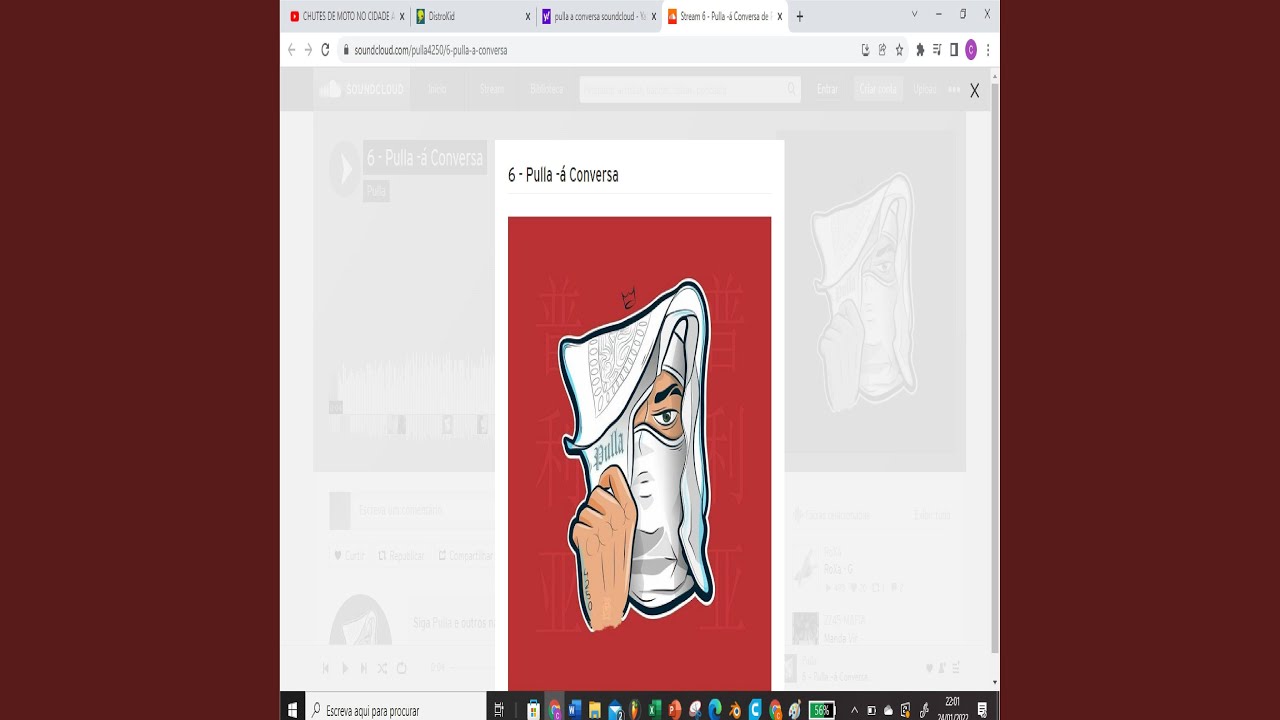Viewport: 1280px width, 720px height.
Task: Open File Explorer from the taskbar
Action: 595,710
